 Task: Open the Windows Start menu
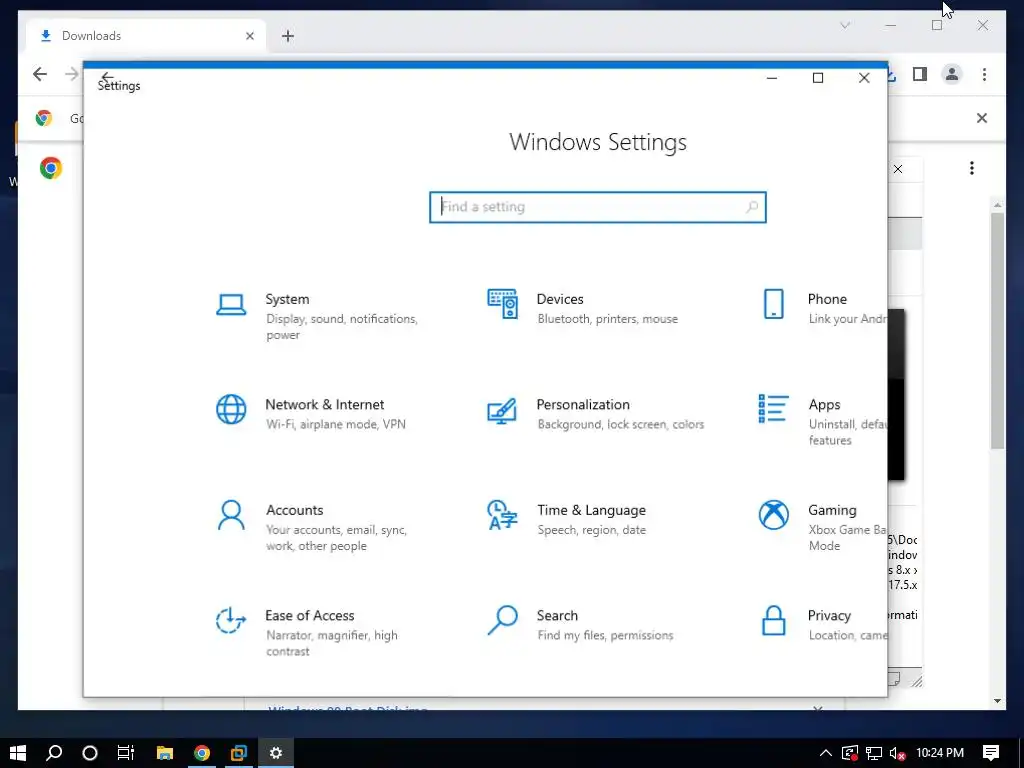coord(18,753)
